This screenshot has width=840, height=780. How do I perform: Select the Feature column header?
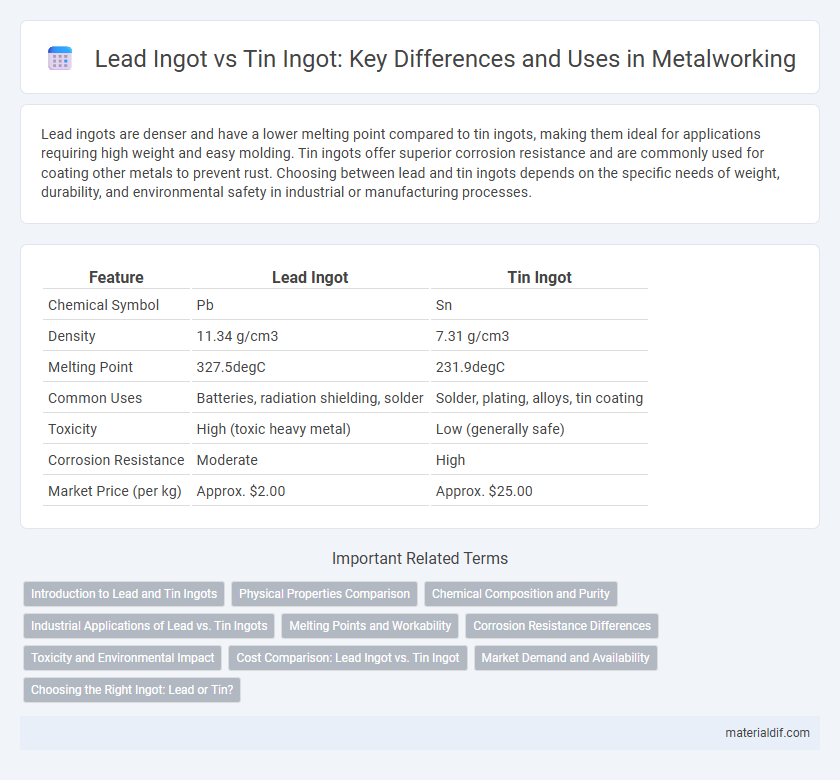(x=116, y=278)
